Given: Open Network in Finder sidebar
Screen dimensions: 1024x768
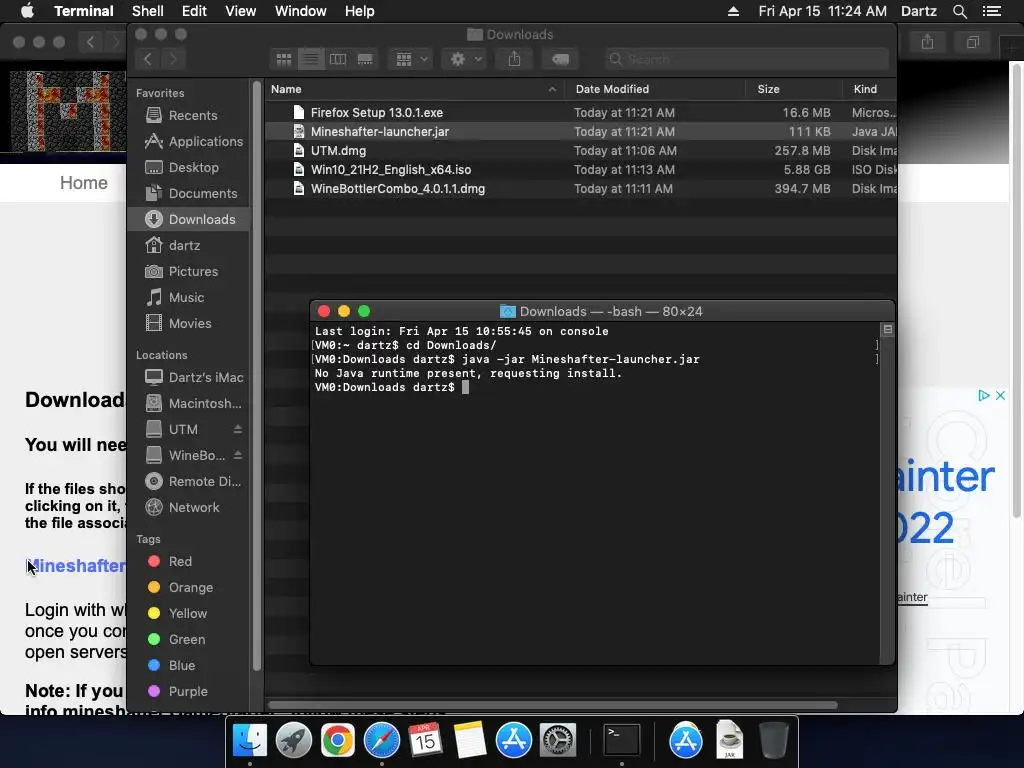Looking at the screenshot, I should coord(188,507).
